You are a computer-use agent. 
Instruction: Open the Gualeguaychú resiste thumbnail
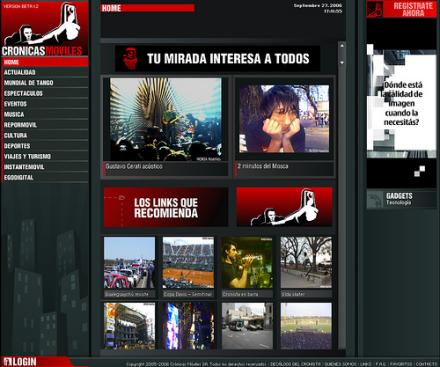[129, 263]
